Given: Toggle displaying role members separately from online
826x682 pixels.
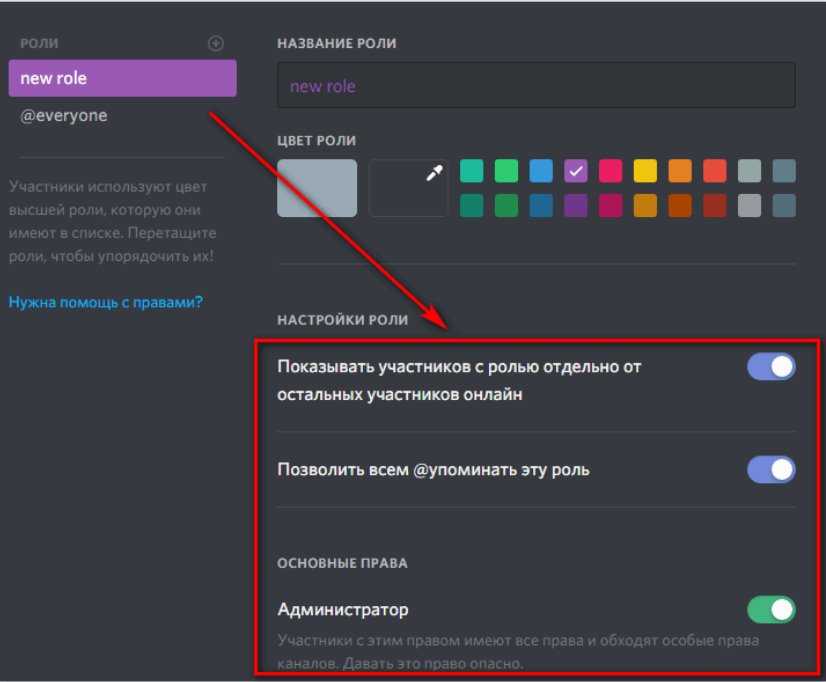Looking at the screenshot, I should click(x=771, y=367).
